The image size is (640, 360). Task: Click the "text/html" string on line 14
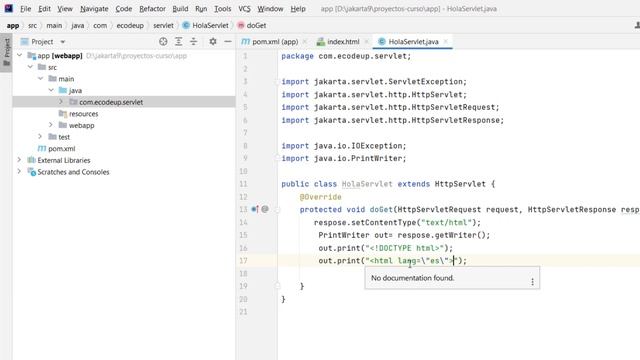pyautogui.click(x=447, y=222)
